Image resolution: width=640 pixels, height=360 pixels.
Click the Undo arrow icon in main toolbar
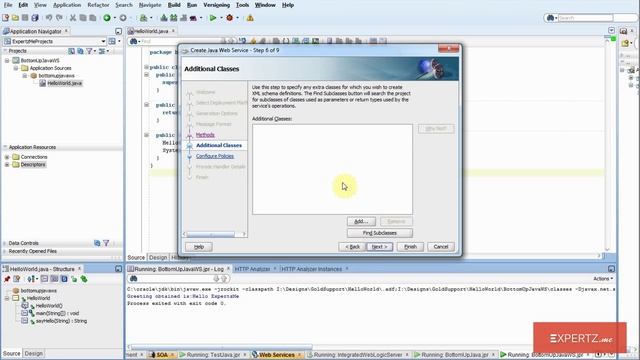49,18
